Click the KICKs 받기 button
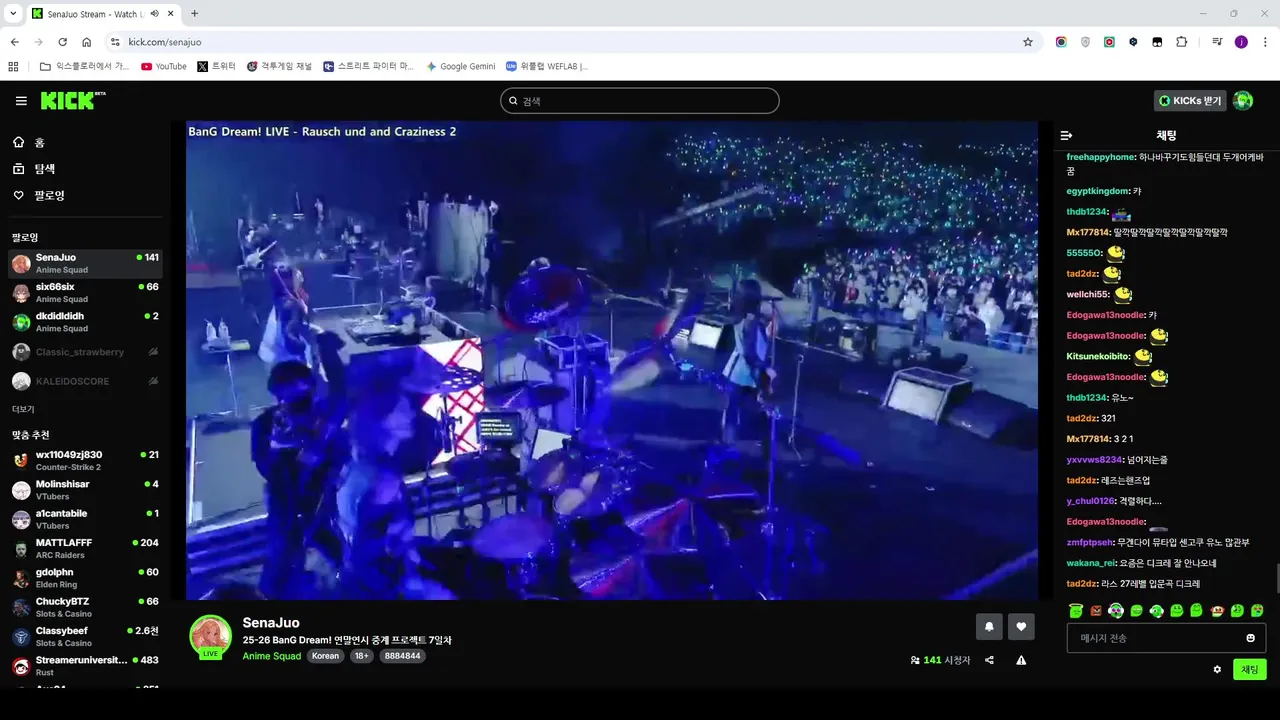This screenshot has height=720, width=1280. pyautogui.click(x=1190, y=101)
